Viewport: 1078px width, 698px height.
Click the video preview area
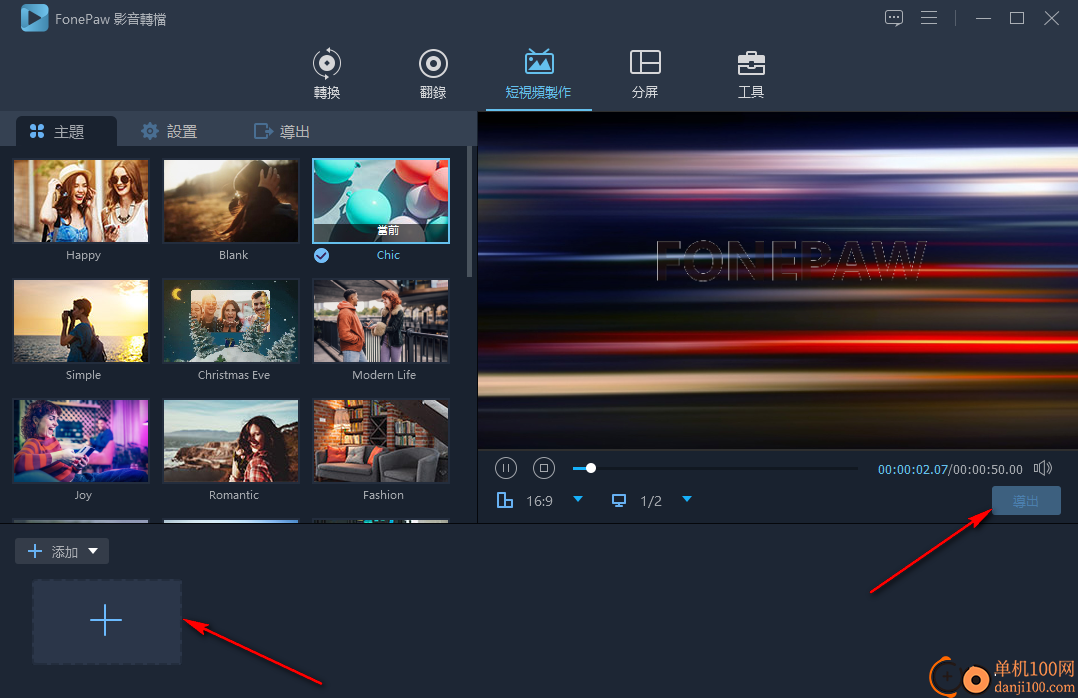point(778,281)
